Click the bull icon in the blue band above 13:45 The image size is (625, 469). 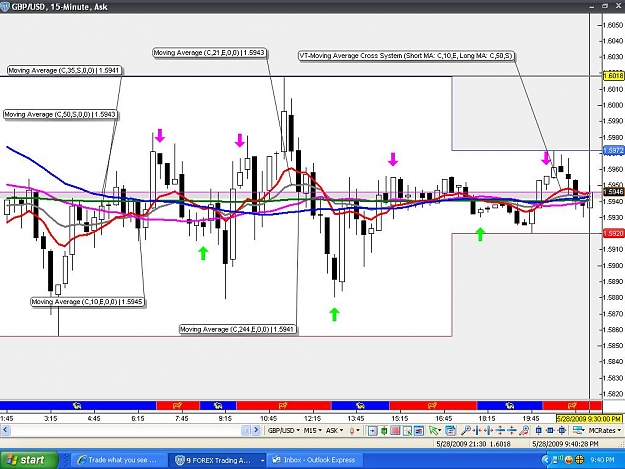coord(360,406)
